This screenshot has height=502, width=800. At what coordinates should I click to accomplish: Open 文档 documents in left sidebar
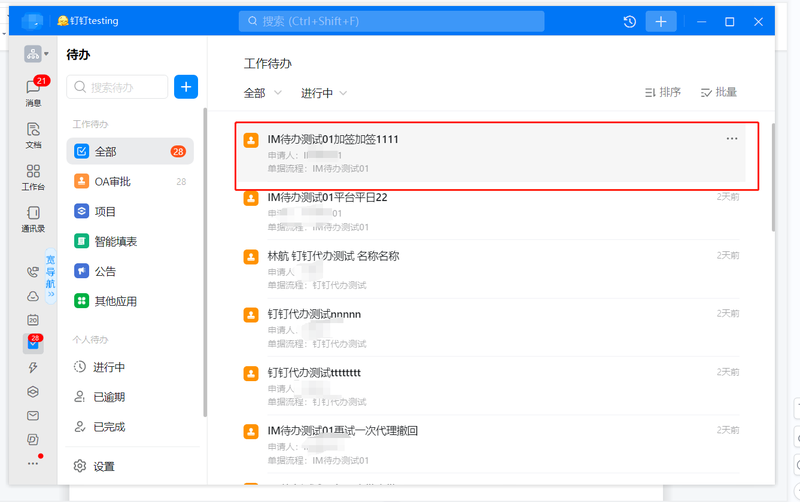click(33, 134)
